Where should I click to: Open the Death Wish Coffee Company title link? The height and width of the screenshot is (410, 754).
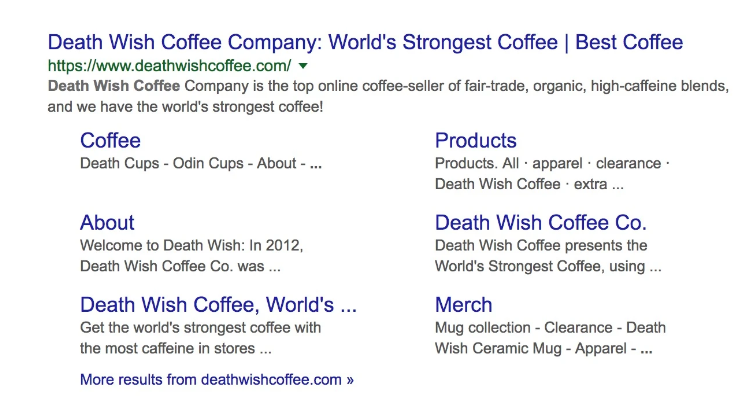tap(365, 43)
